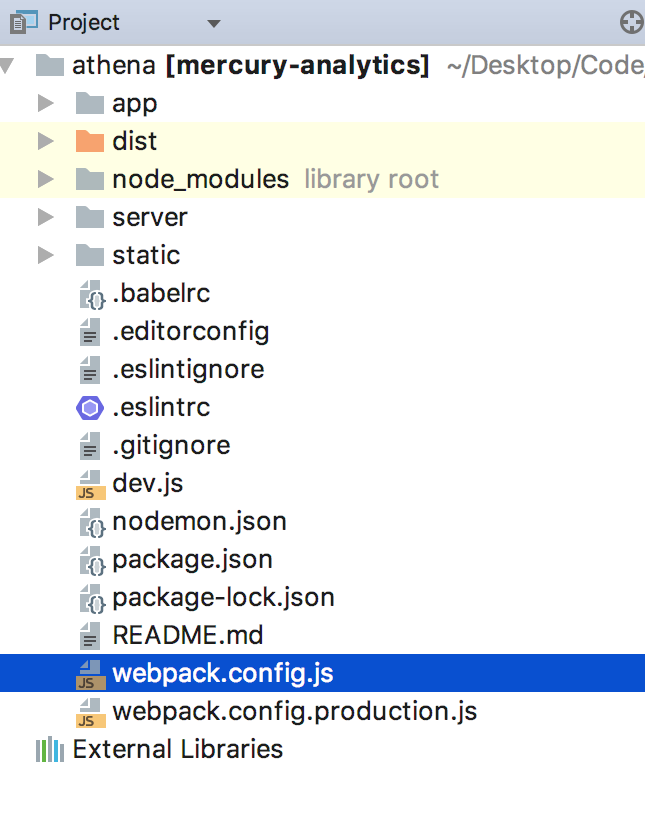Select the dev.js file
This screenshot has width=645, height=831.
148,483
